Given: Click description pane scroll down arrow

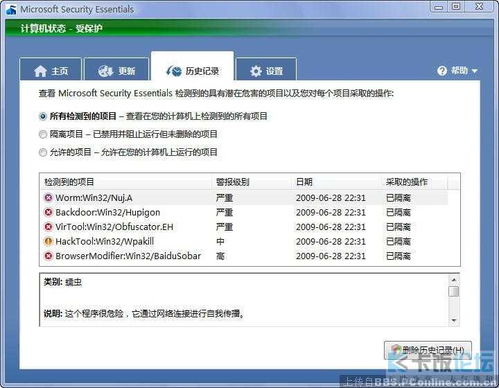Looking at the screenshot, I should click(454, 320).
